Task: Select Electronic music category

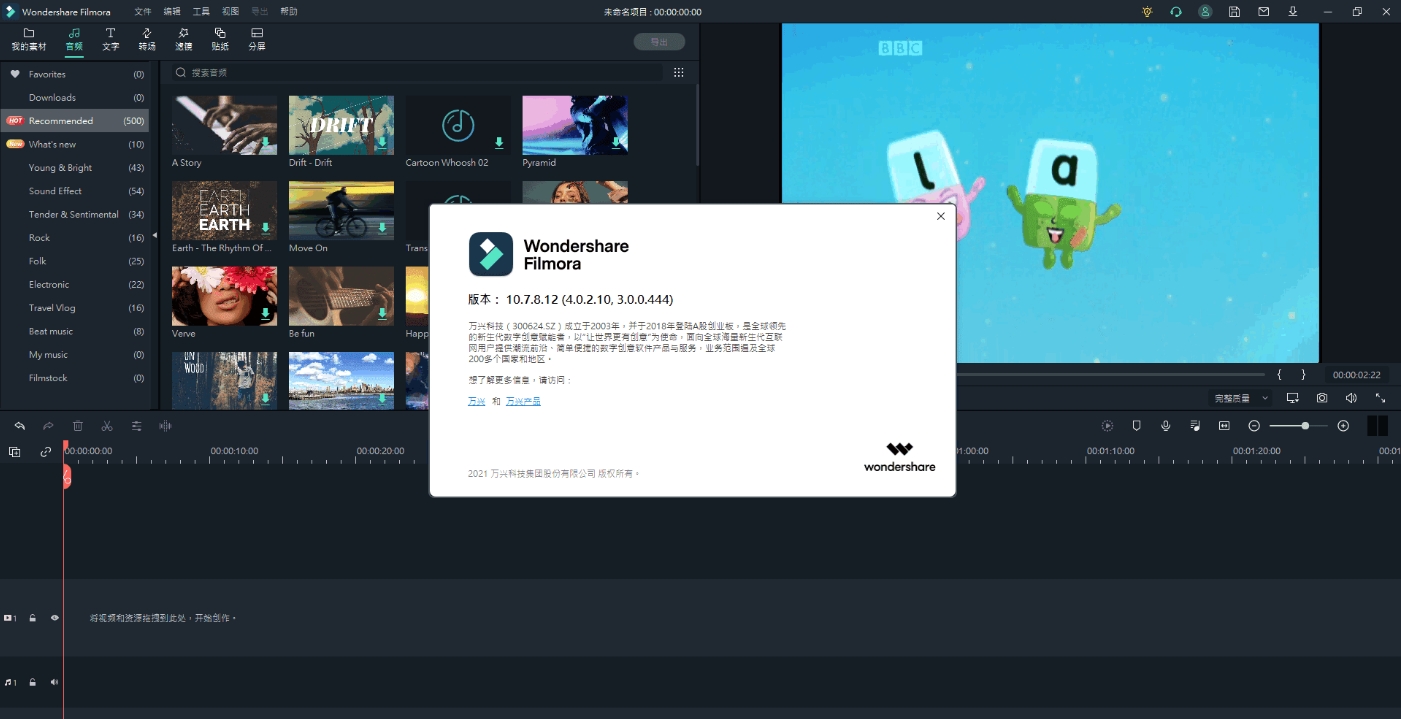Action: point(75,284)
